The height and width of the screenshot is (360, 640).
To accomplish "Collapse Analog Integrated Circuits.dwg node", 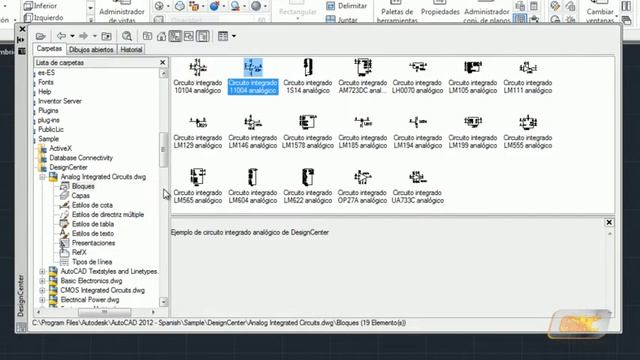I will [42, 177].
